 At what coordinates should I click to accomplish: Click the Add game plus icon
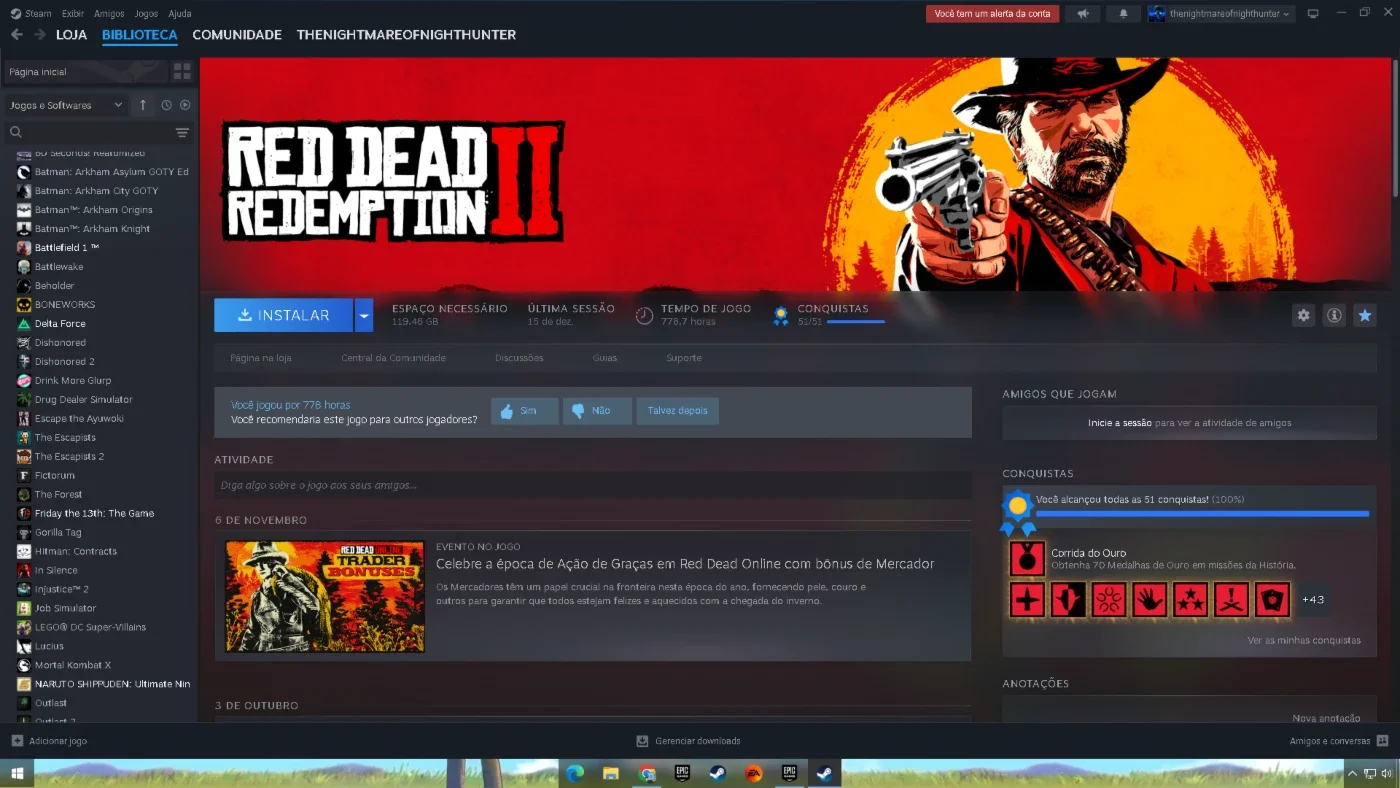pyautogui.click(x=17, y=741)
